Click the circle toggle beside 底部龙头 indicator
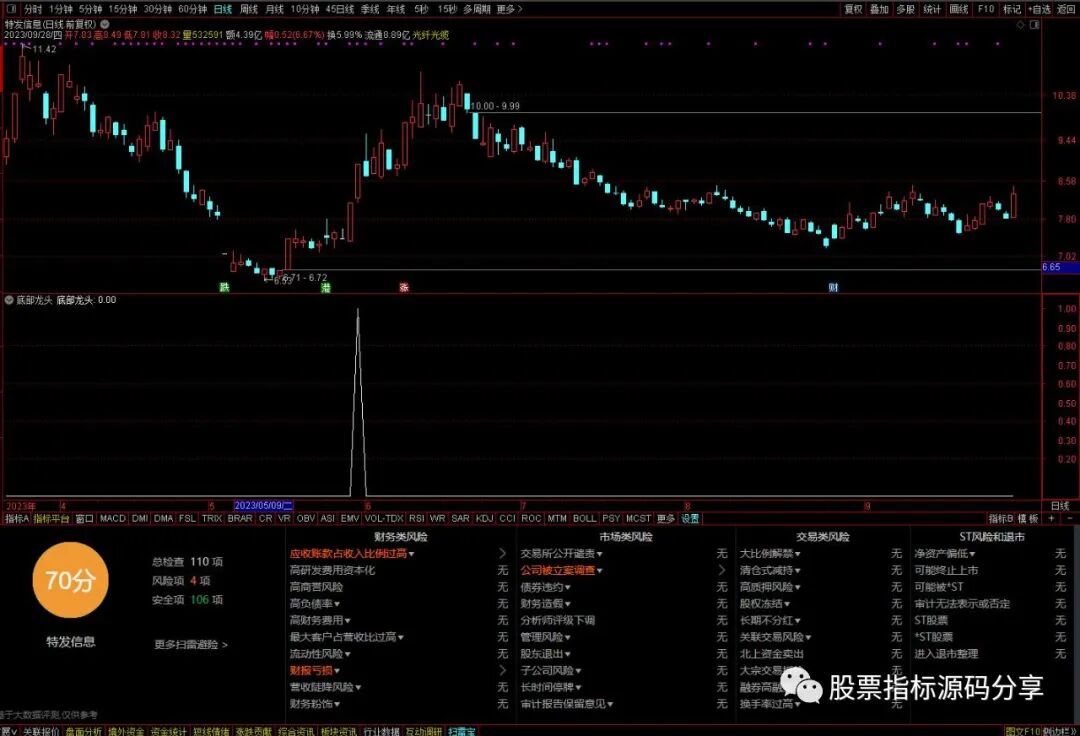This screenshot has width=1080, height=736. coord(10,300)
